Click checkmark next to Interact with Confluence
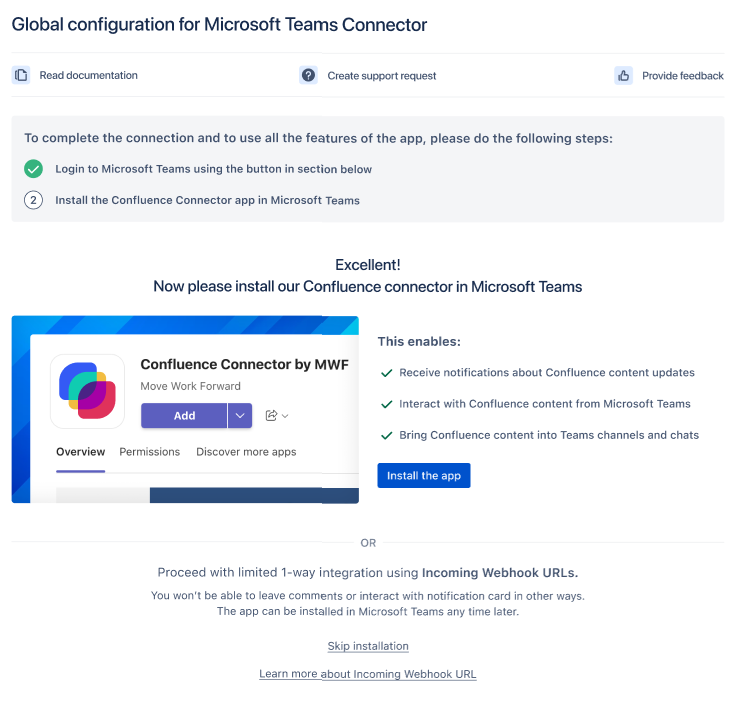Screen dimensions: 737x702 coord(386,404)
